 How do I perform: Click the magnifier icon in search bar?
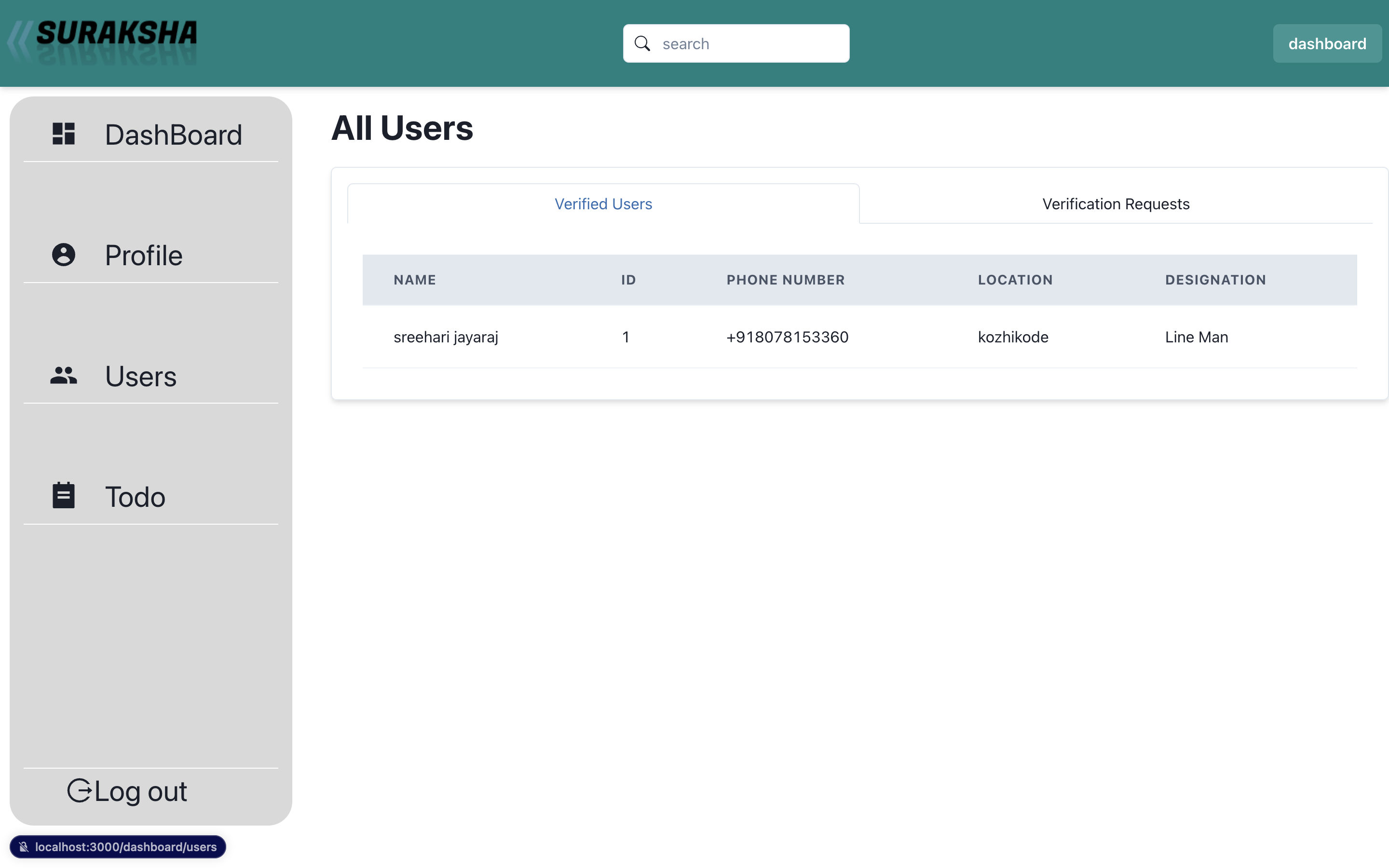tap(642, 43)
